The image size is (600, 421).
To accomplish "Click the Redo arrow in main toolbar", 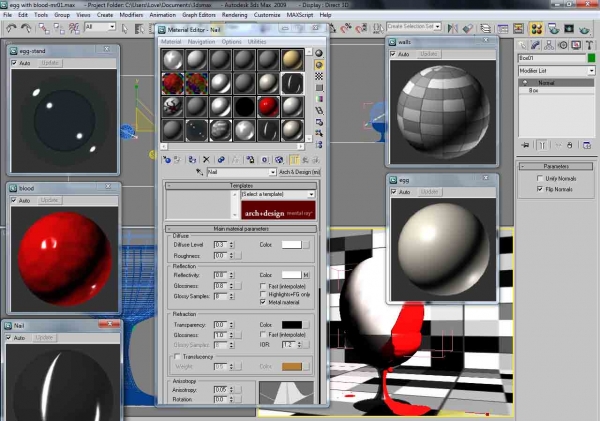I will click(x=26, y=28).
